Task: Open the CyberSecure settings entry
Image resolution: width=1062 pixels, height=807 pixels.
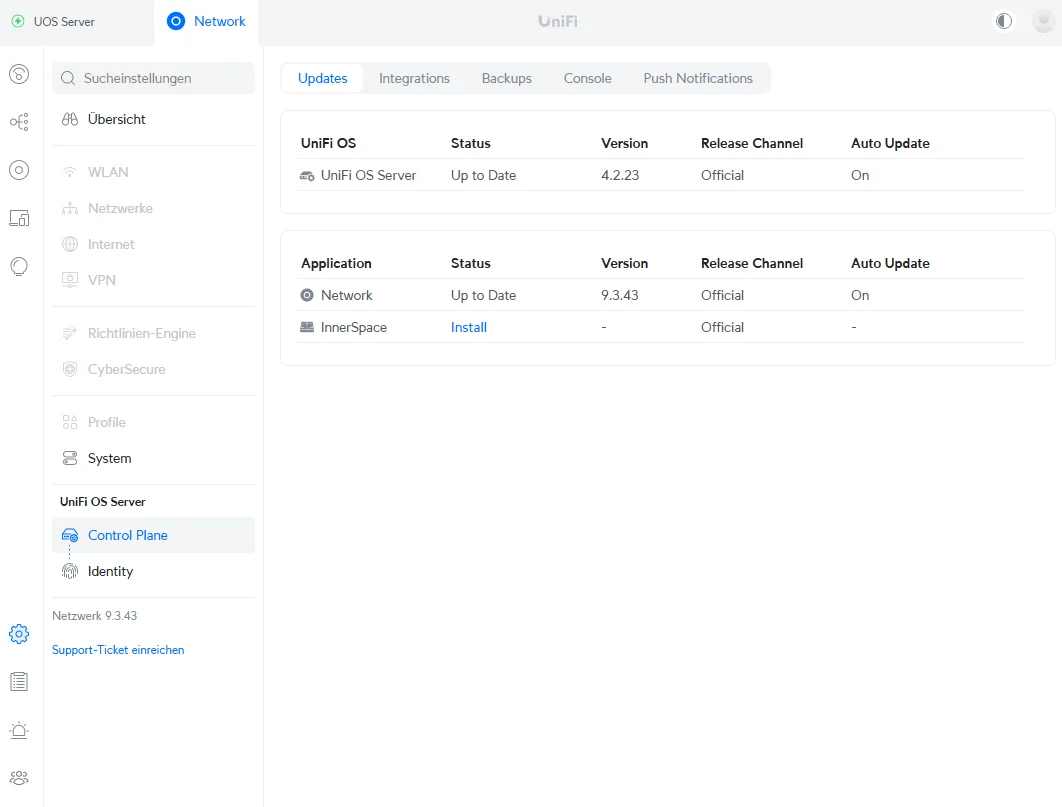Action: tap(153, 369)
